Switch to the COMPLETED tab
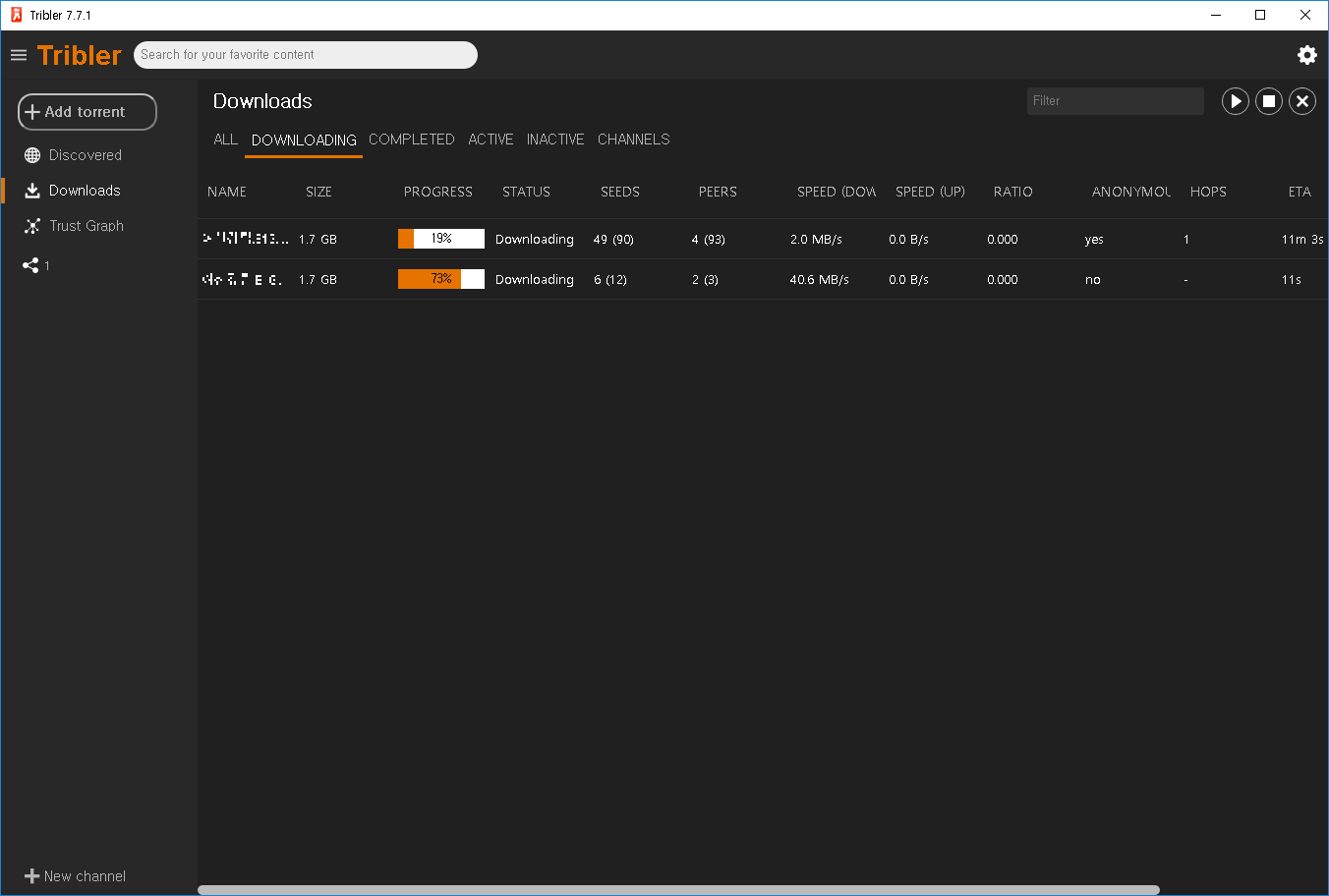The image size is (1329, 896). coord(412,140)
